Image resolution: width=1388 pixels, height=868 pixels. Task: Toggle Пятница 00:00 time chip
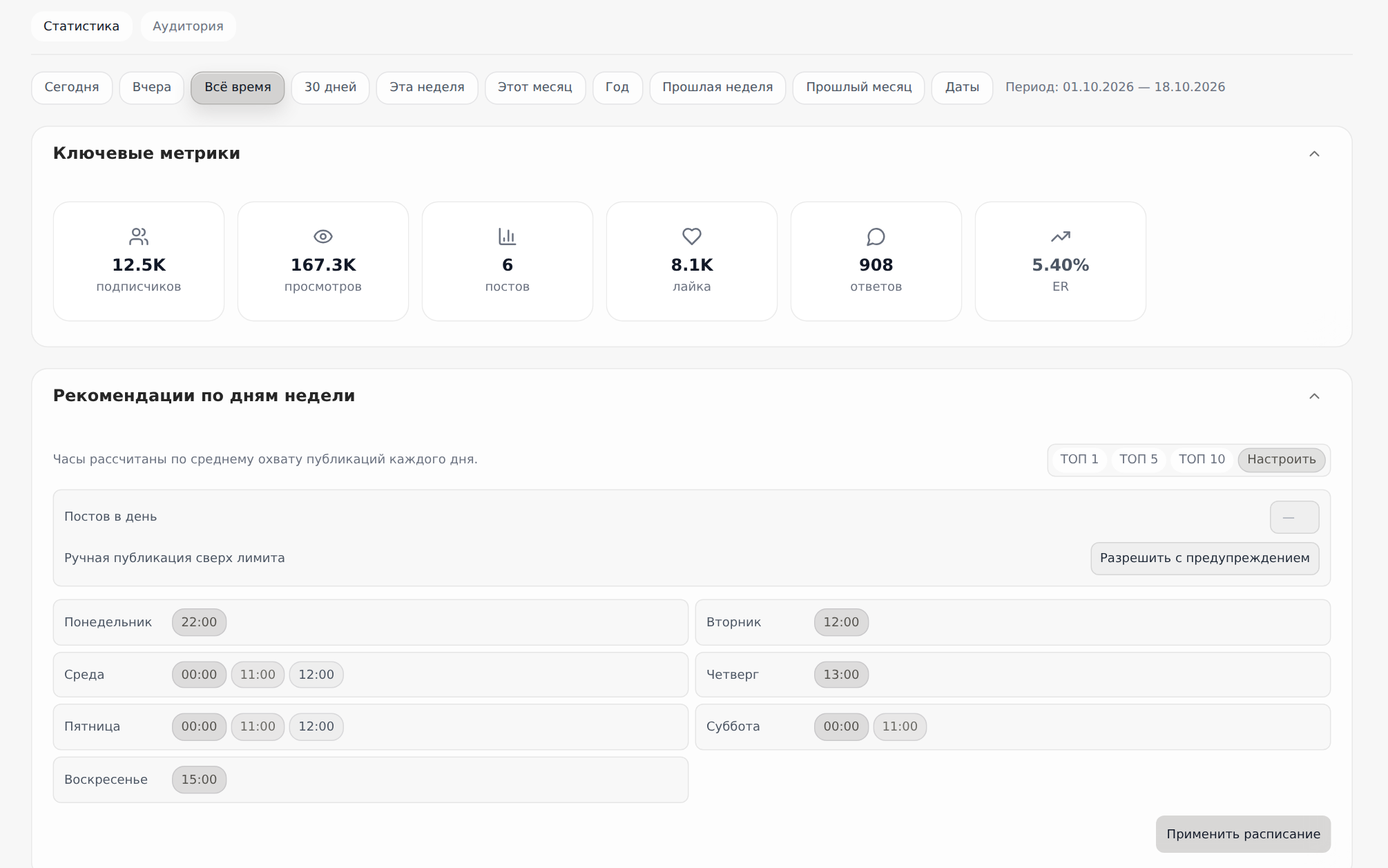pos(199,727)
